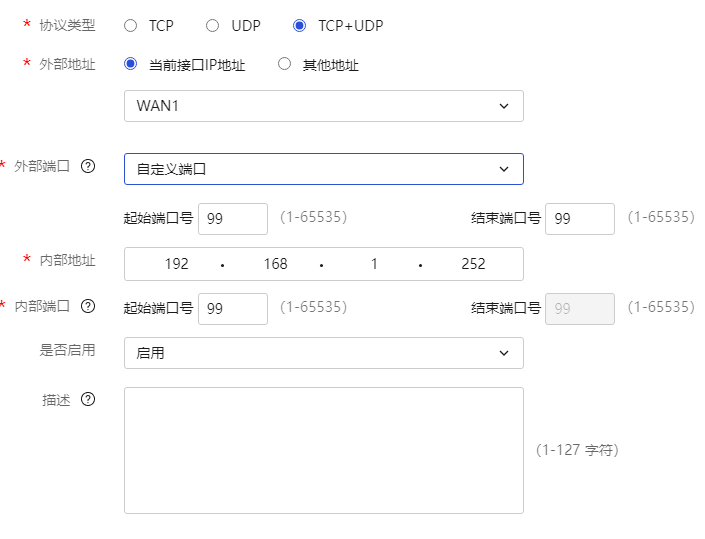Click disabled internal 结束端口号 field
Viewport: 705px width, 539px height.
point(580,309)
